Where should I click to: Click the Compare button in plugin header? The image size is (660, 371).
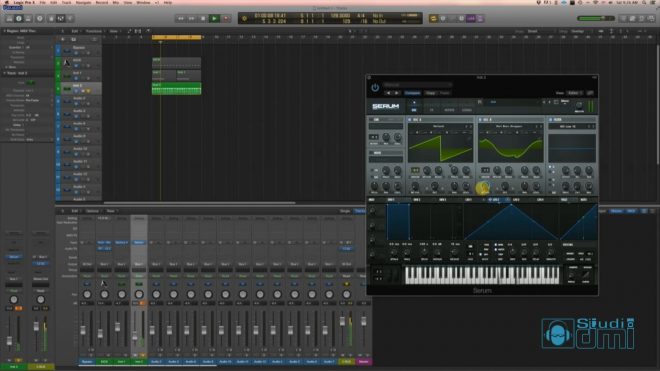pos(412,93)
